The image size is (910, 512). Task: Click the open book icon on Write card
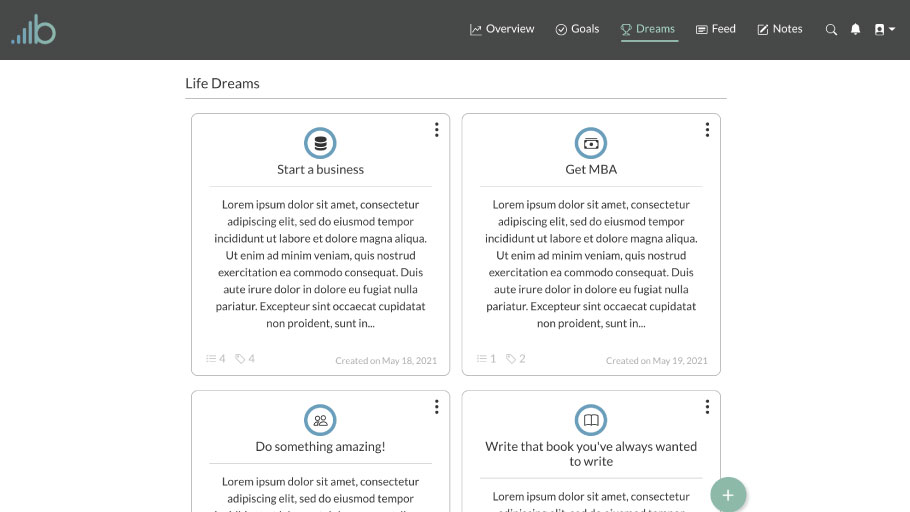coord(591,420)
